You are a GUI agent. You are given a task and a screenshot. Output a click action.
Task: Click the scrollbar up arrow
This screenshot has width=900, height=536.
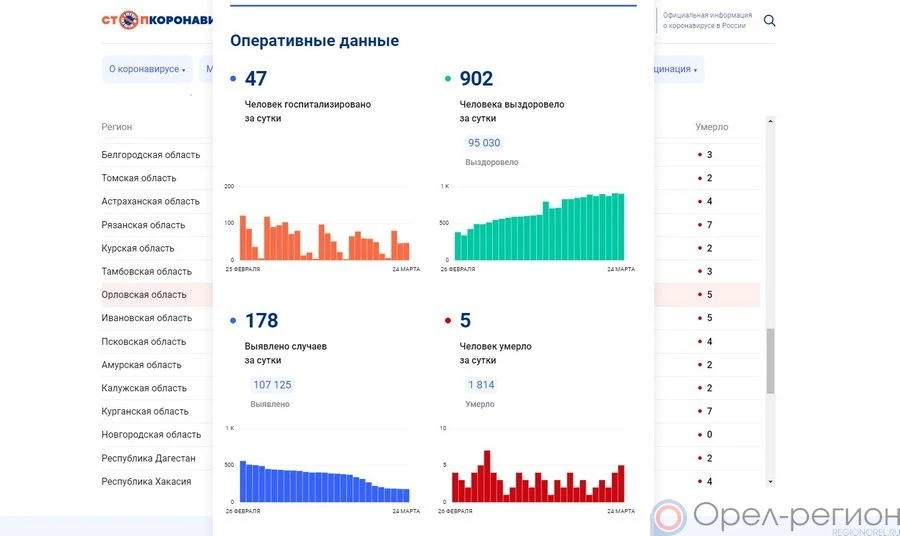pos(770,122)
